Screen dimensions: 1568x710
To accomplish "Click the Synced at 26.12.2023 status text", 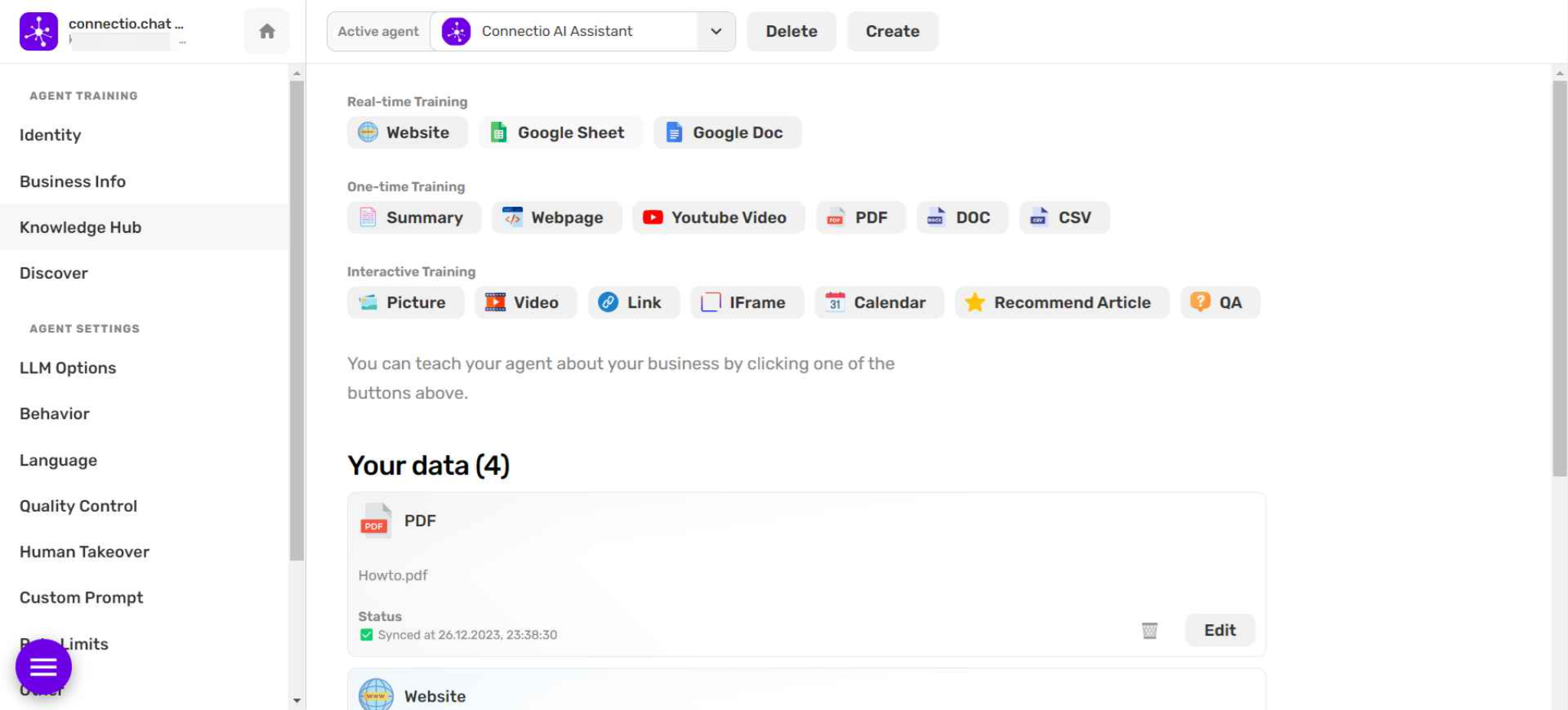I will point(467,635).
